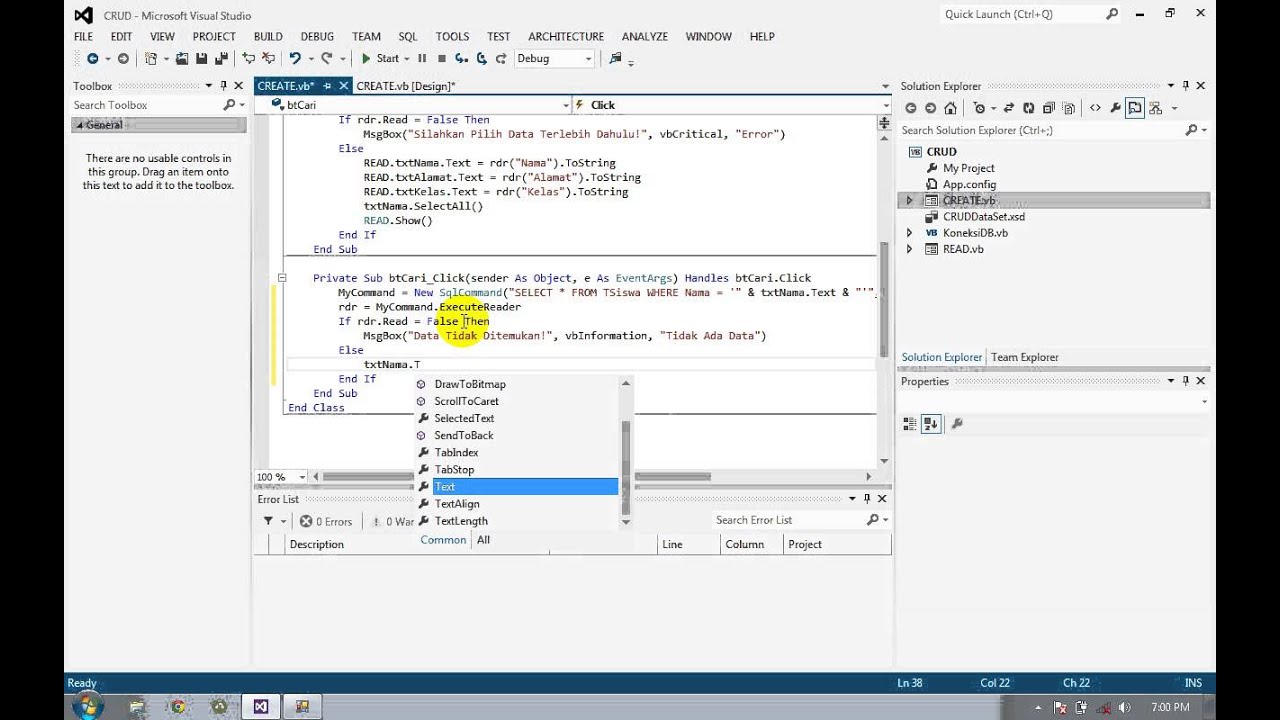Select TextAlign in IntelliSense list
This screenshot has width=1280, height=720.
coord(457,504)
